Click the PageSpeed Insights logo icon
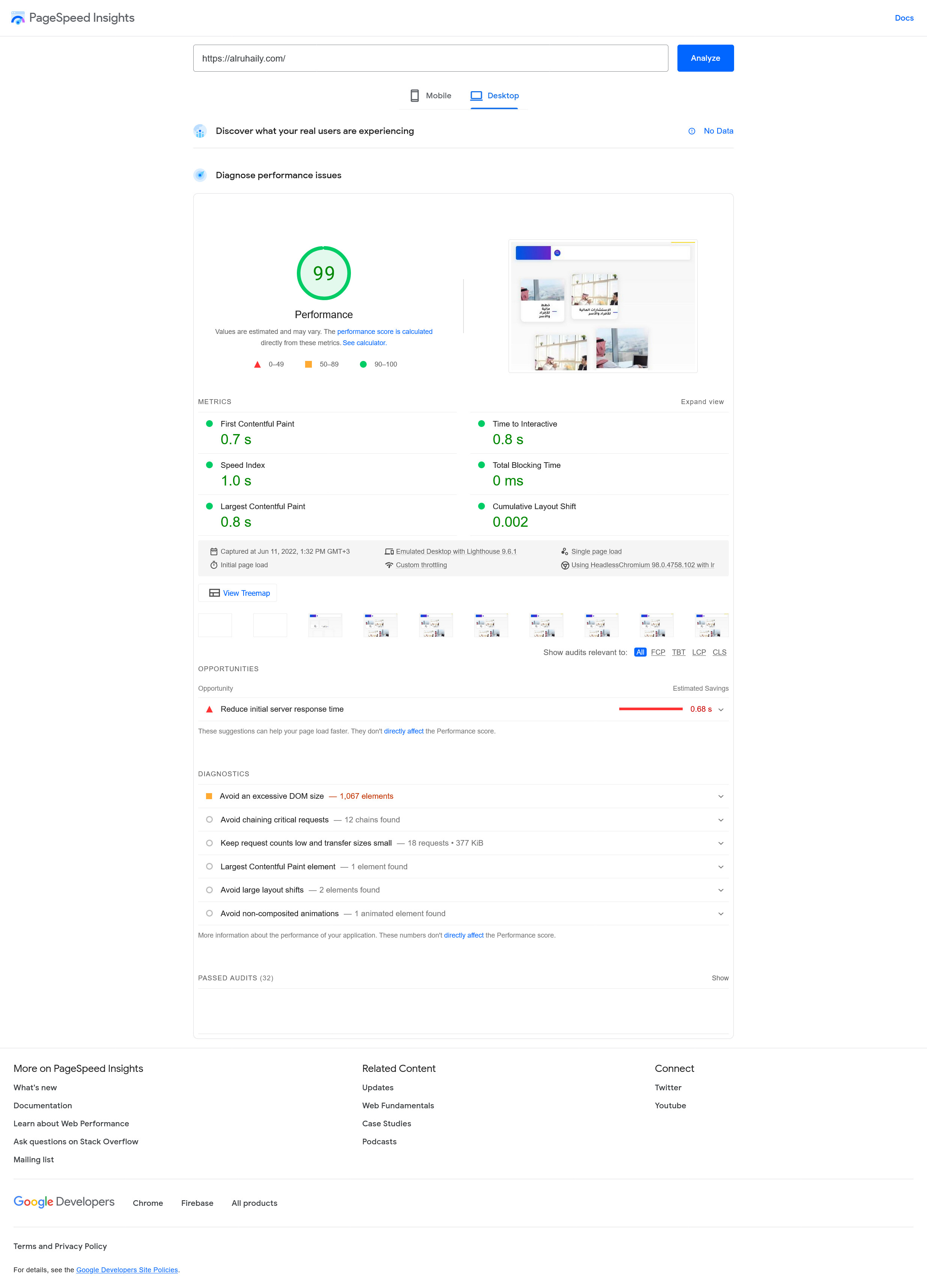This screenshot has width=927, height=1288. (x=18, y=18)
